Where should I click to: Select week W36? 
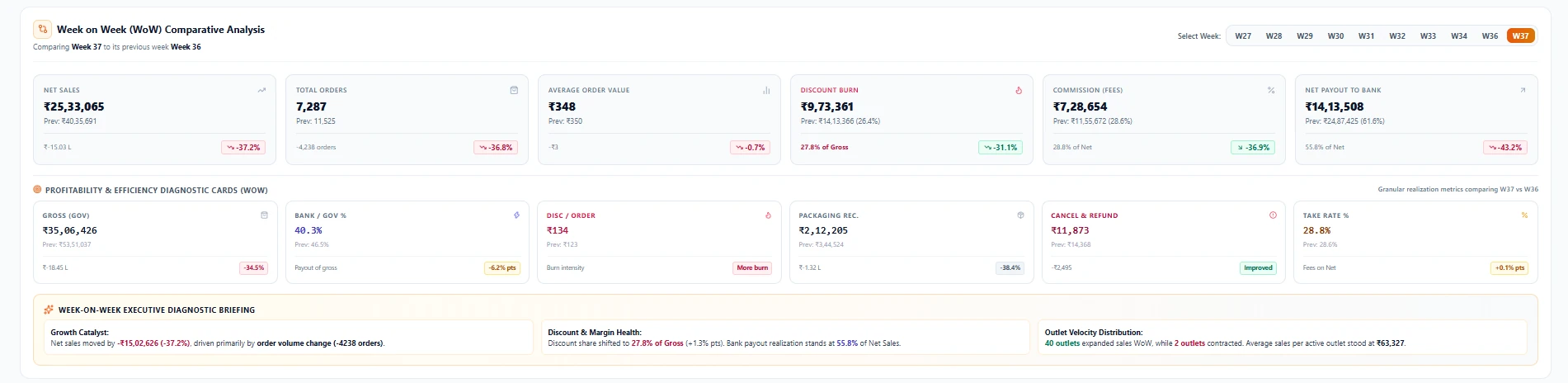pyautogui.click(x=1490, y=35)
